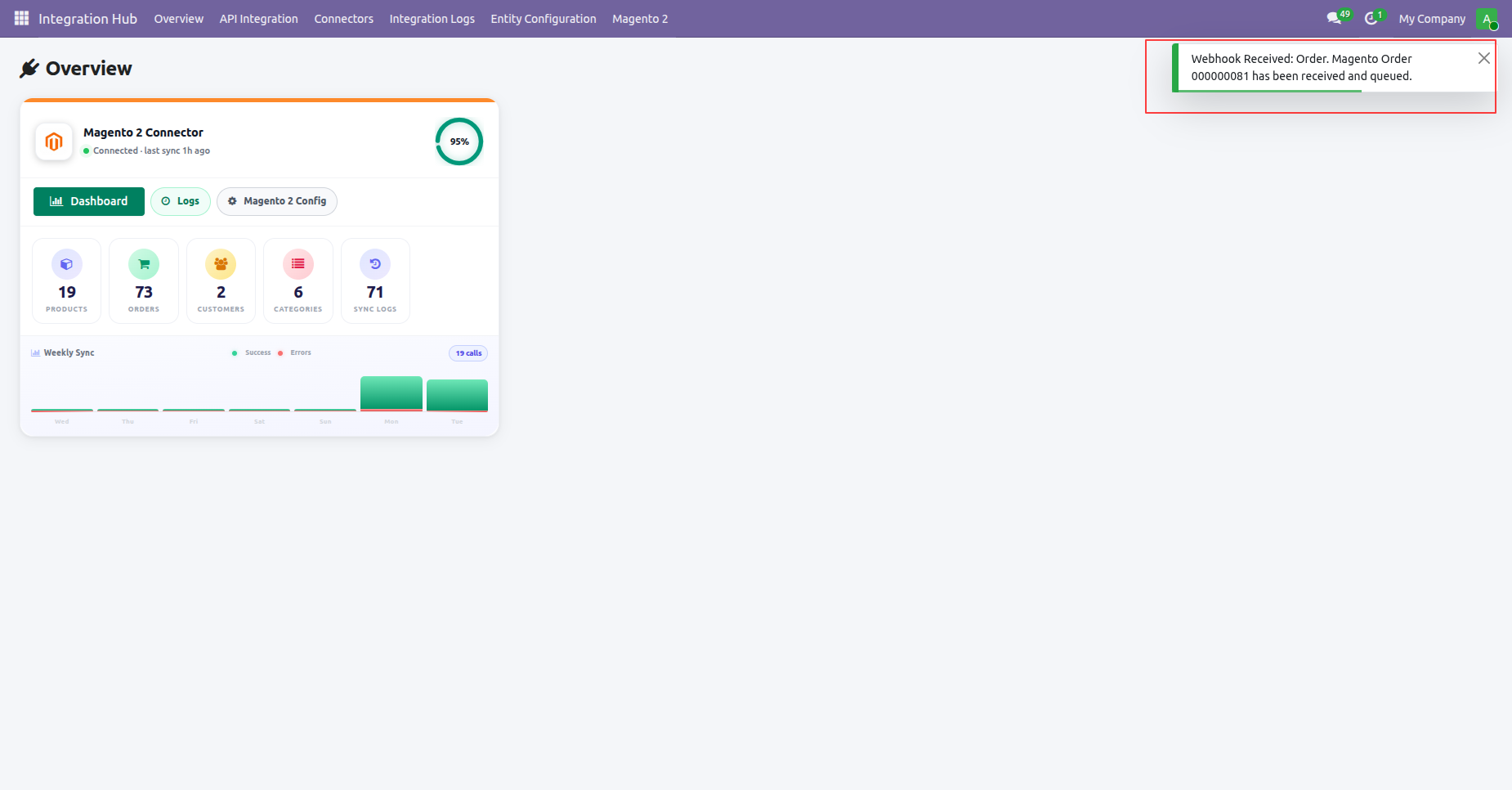The width and height of the screenshot is (1512, 790).
Task: Open the Customers card showing 2
Action: [221, 281]
